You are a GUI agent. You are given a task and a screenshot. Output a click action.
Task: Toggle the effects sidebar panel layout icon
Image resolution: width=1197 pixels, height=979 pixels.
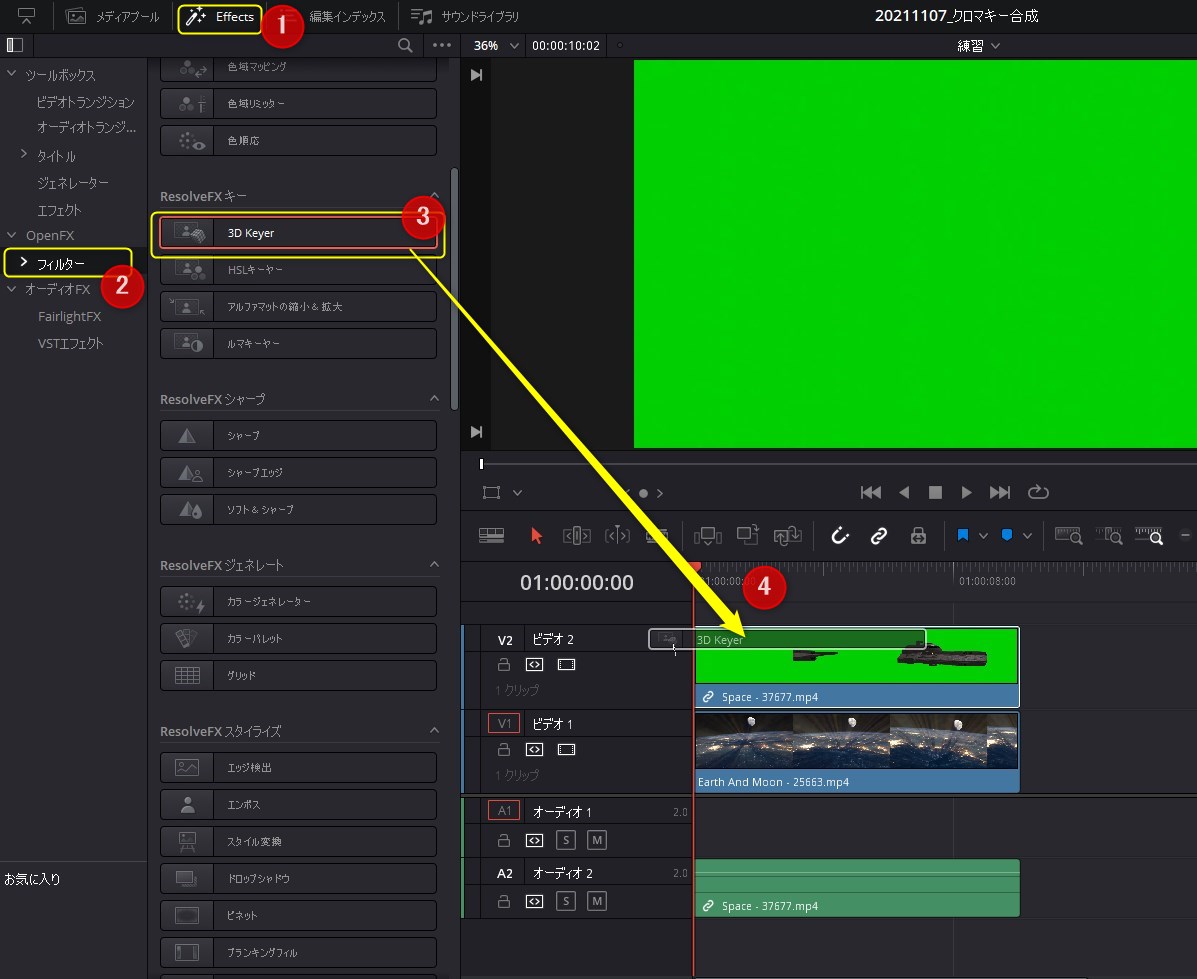coord(15,45)
